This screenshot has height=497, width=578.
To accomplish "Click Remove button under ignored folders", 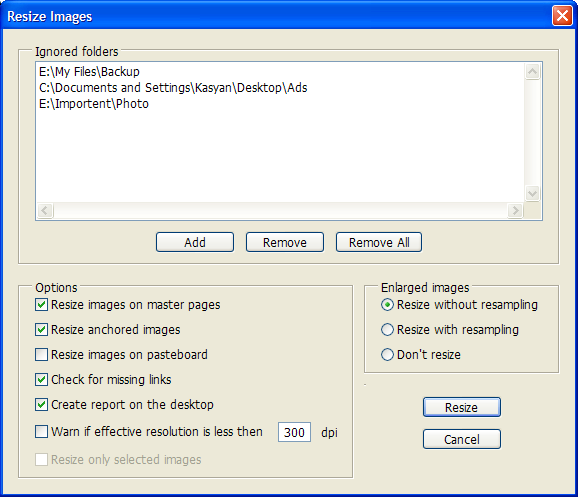I will [x=285, y=242].
